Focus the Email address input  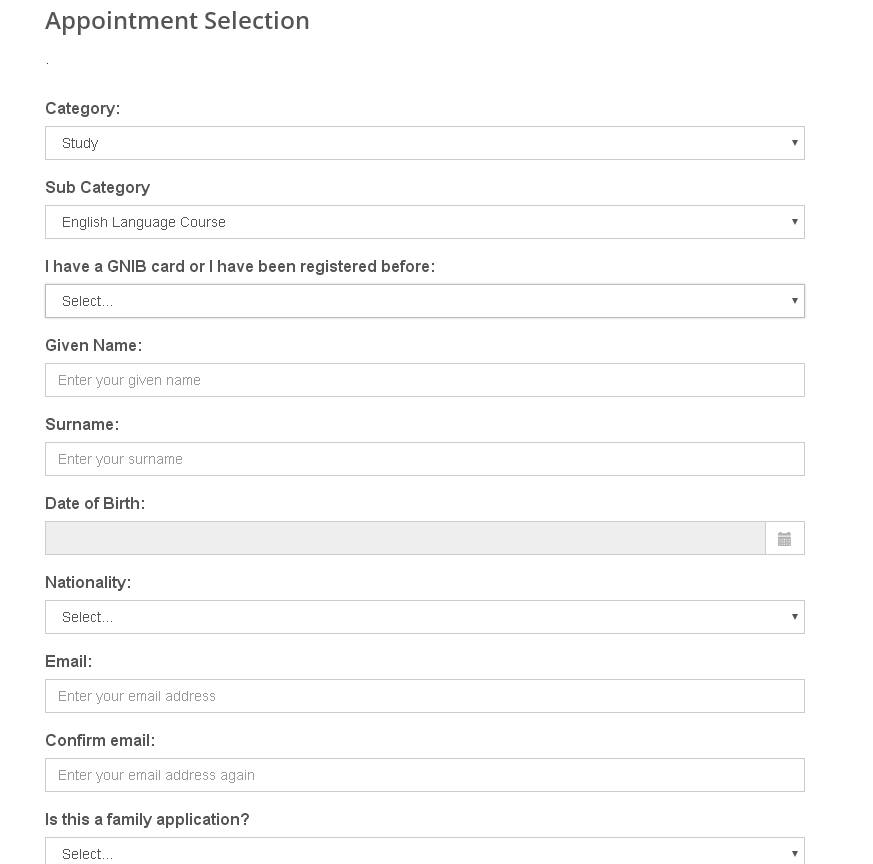pos(424,696)
